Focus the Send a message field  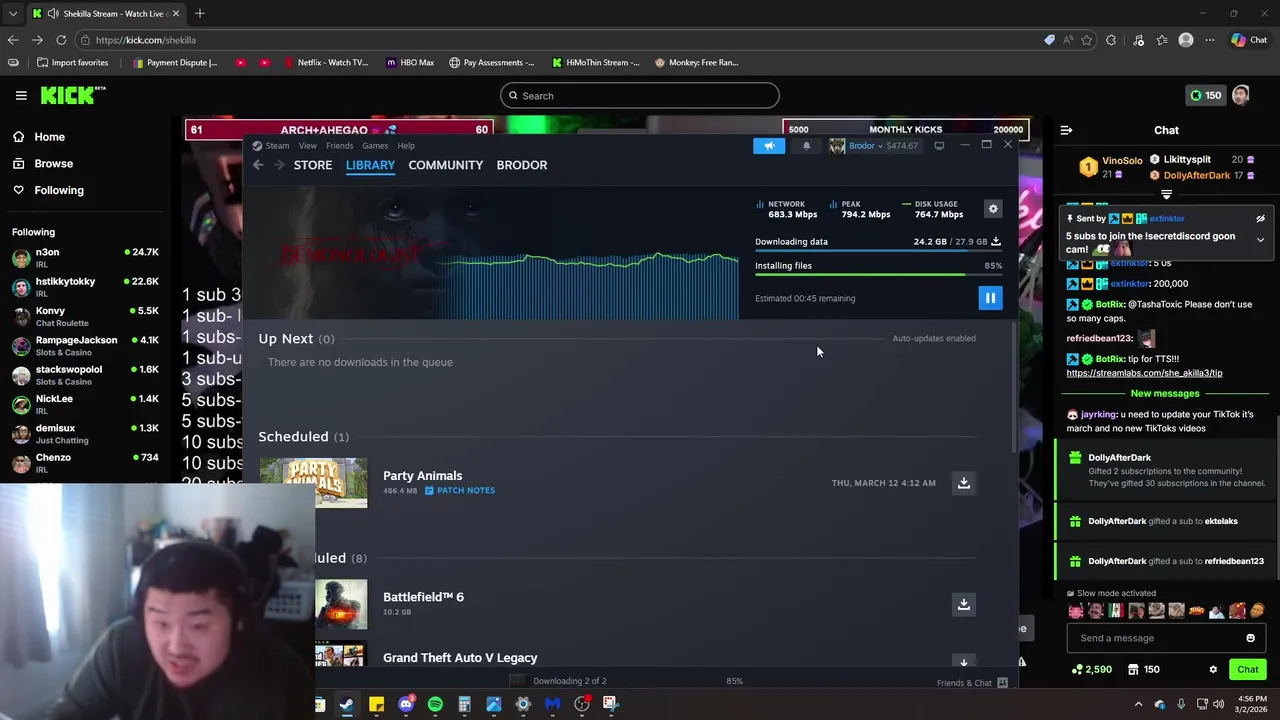coord(1155,638)
